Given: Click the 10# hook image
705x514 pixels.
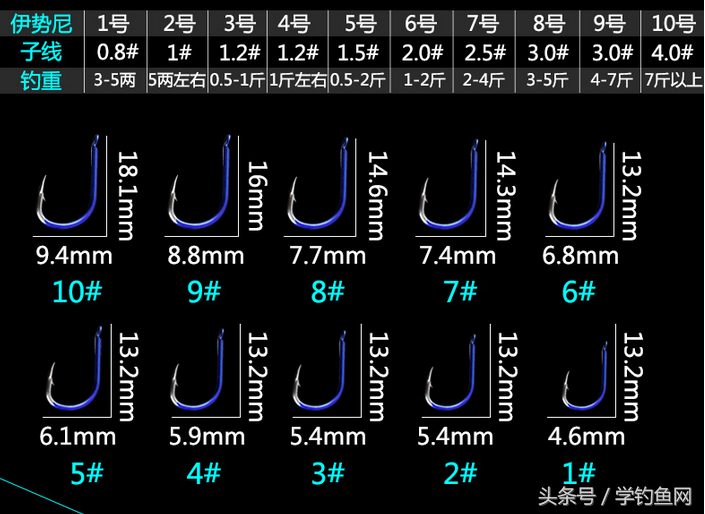Looking at the screenshot, I should (x=68, y=181).
